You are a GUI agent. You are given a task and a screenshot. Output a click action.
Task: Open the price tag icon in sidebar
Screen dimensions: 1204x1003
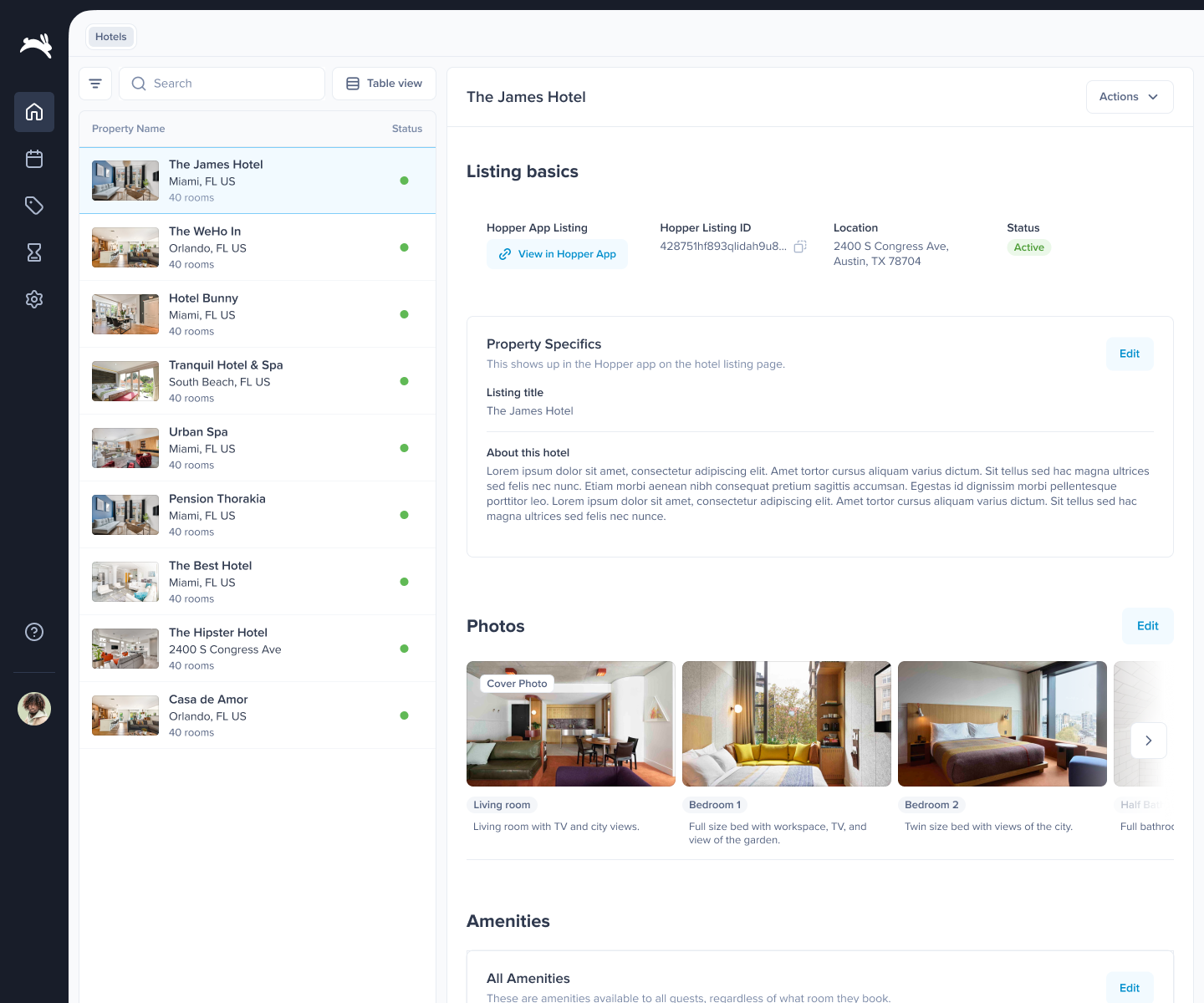34,206
